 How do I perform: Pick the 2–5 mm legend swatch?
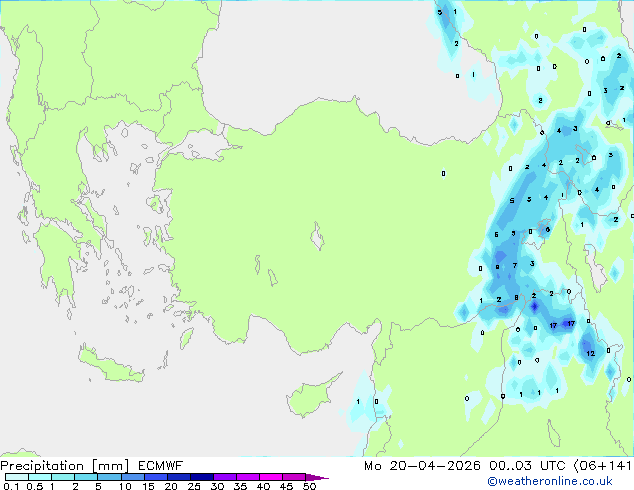(86, 477)
